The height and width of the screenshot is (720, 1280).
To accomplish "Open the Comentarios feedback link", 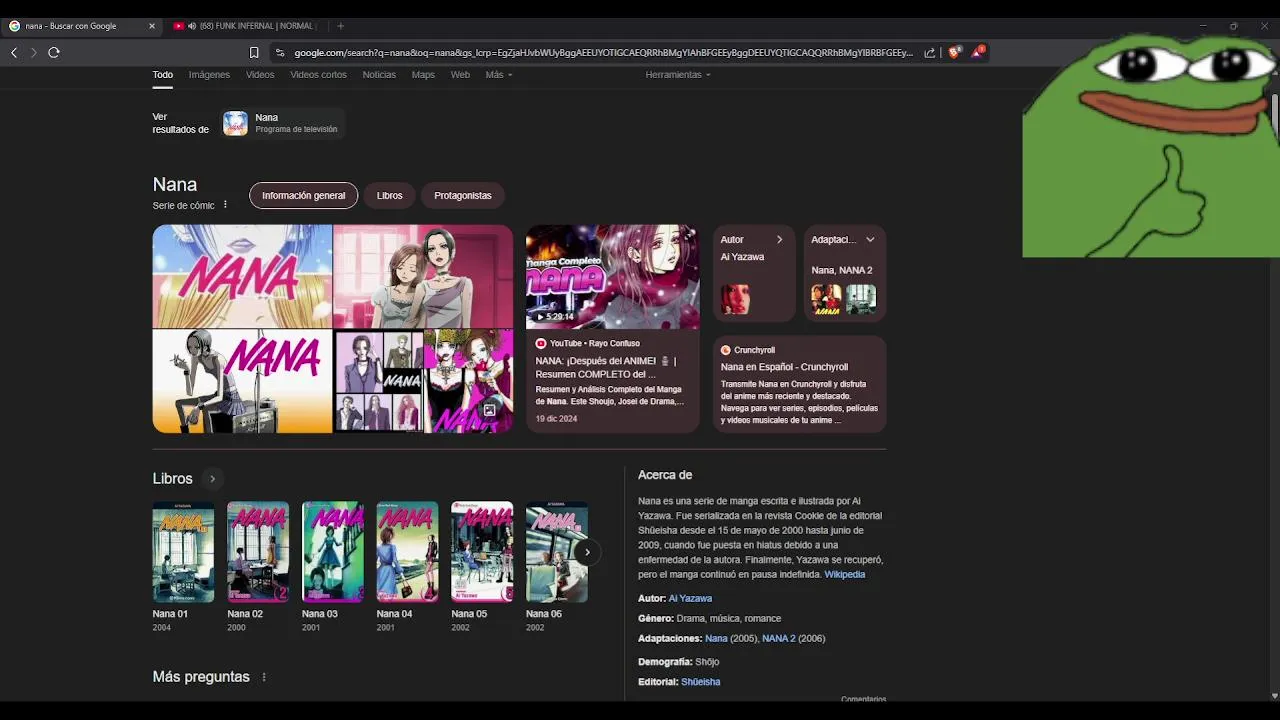I will [x=863, y=699].
